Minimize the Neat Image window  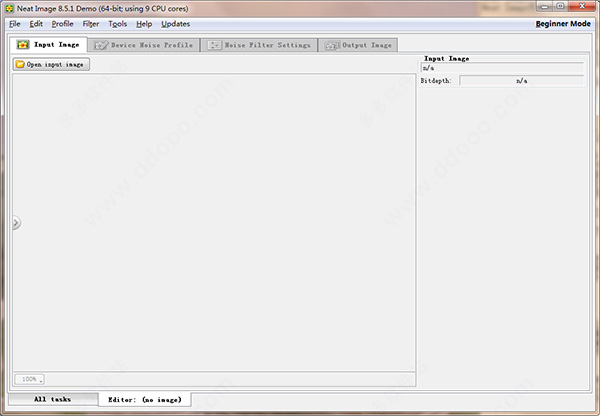click(x=545, y=6)
